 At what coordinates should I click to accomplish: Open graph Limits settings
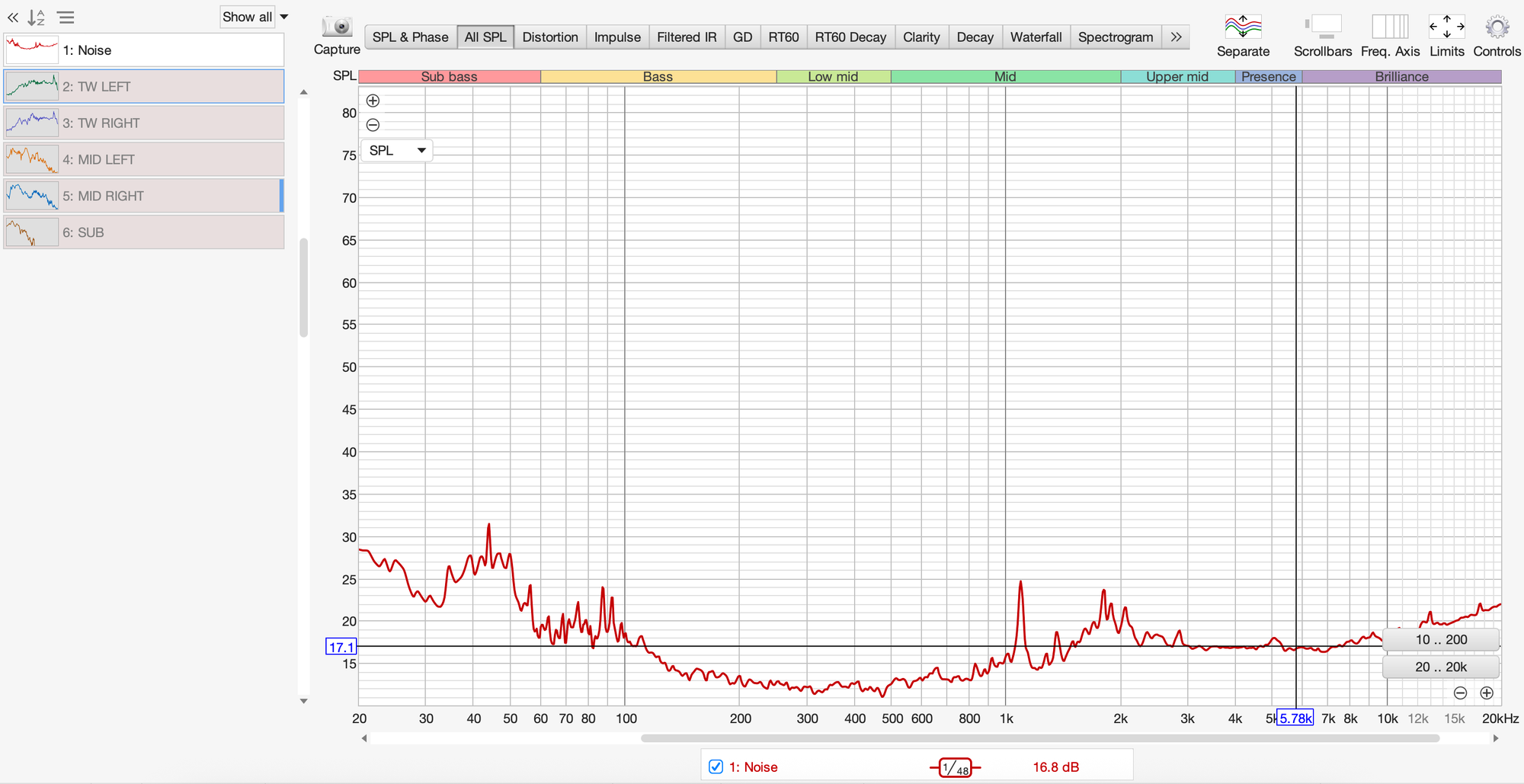(x=1446, y=27)
